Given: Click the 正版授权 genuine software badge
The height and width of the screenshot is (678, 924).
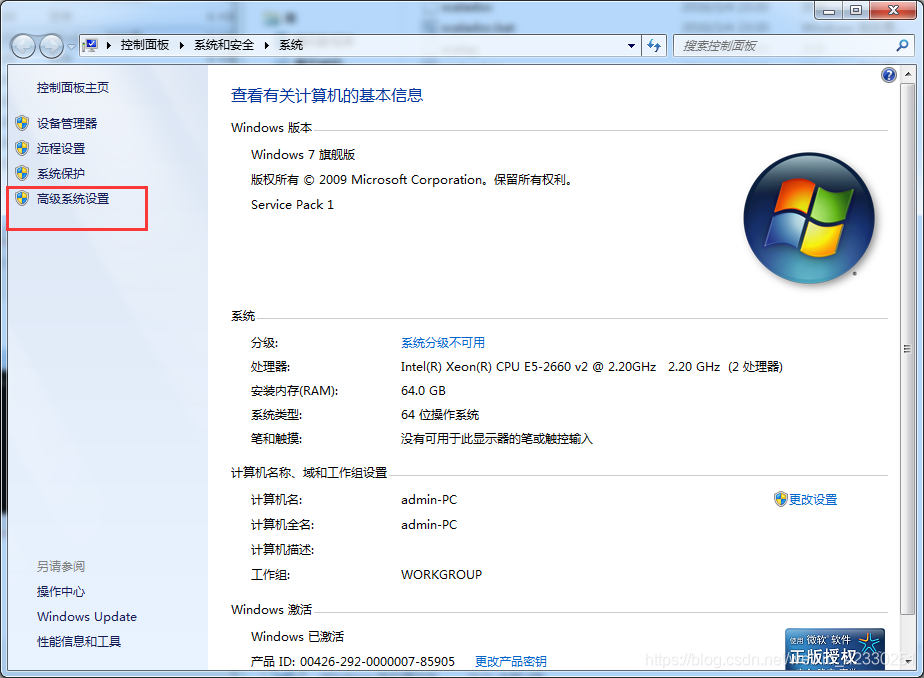Looking at the screenshot, I should click(x=834, y=649).
